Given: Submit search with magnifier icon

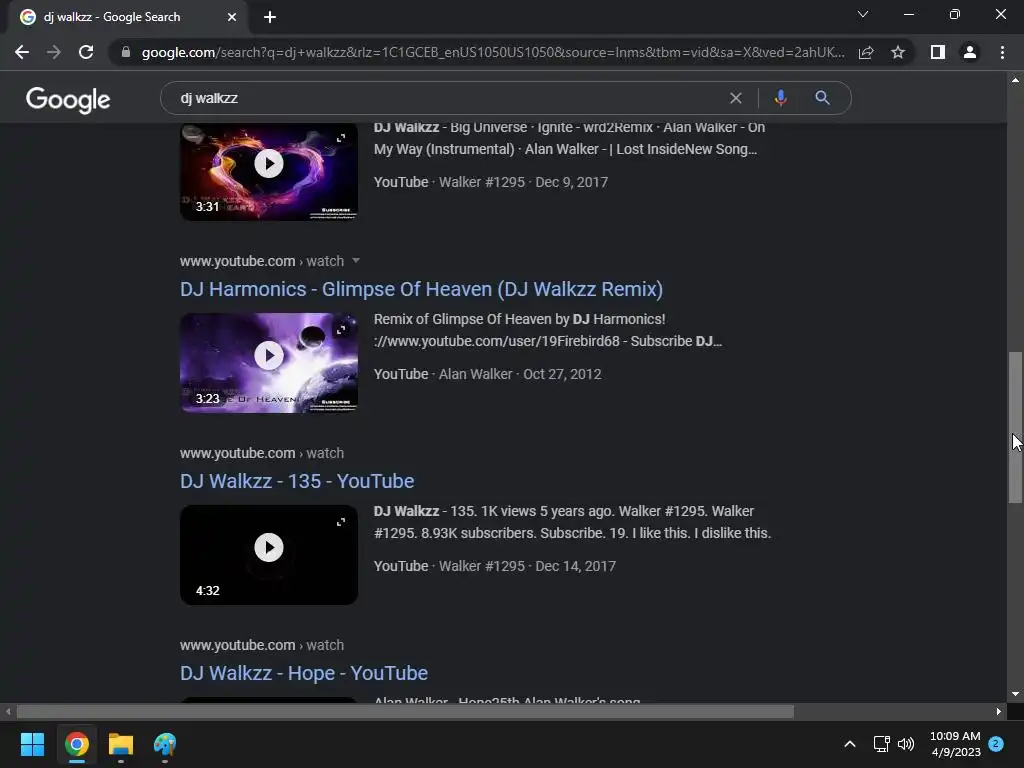Looking at the screenshot, I should pyautogui.click(x=822, y=98).
